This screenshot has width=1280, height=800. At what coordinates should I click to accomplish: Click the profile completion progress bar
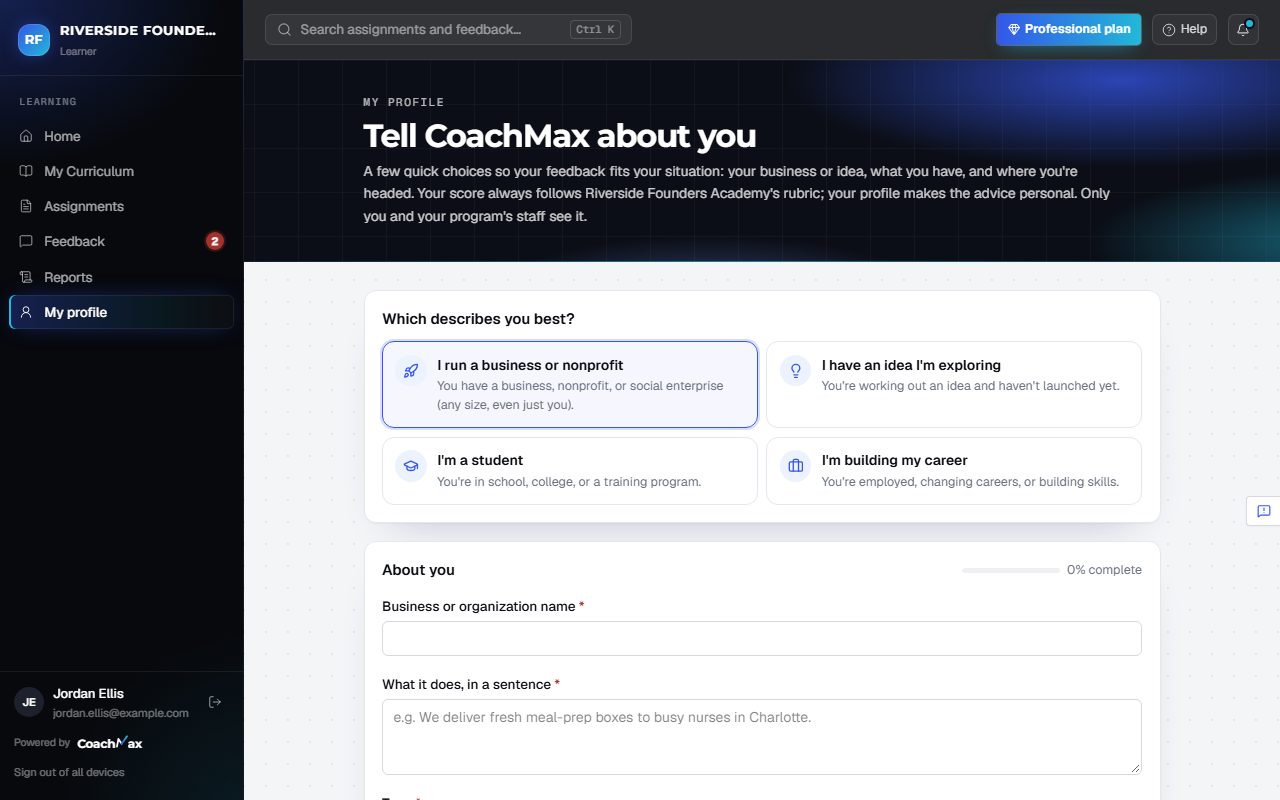[1011, 570]
